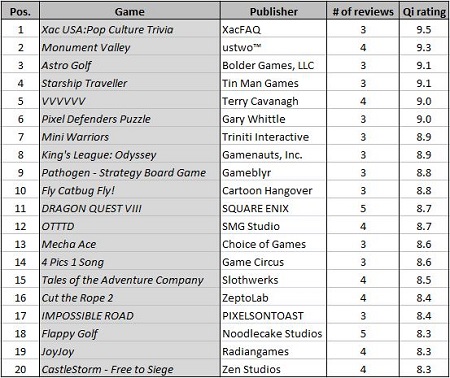Image resolution: width=450 pixels, height=378 pixels.
Task: Click the Cut the Rope 2 cell
Action: pos(130,298)
